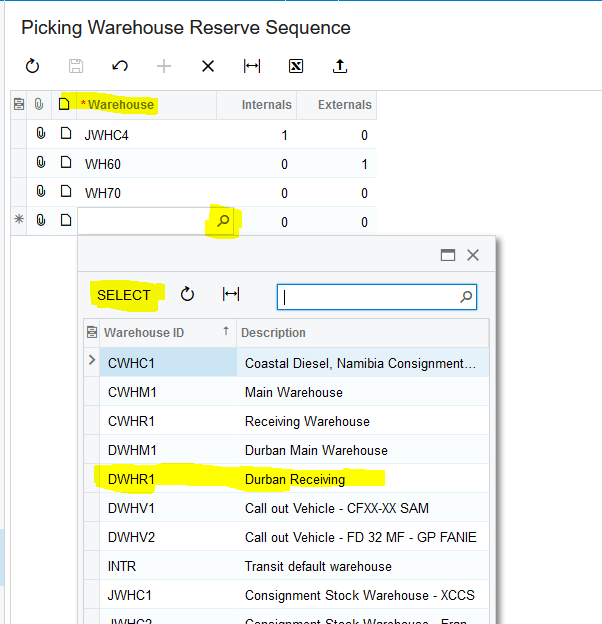Open the note icon for WH60 row
This screenshot has width=602, height=624.
point(65,163)
